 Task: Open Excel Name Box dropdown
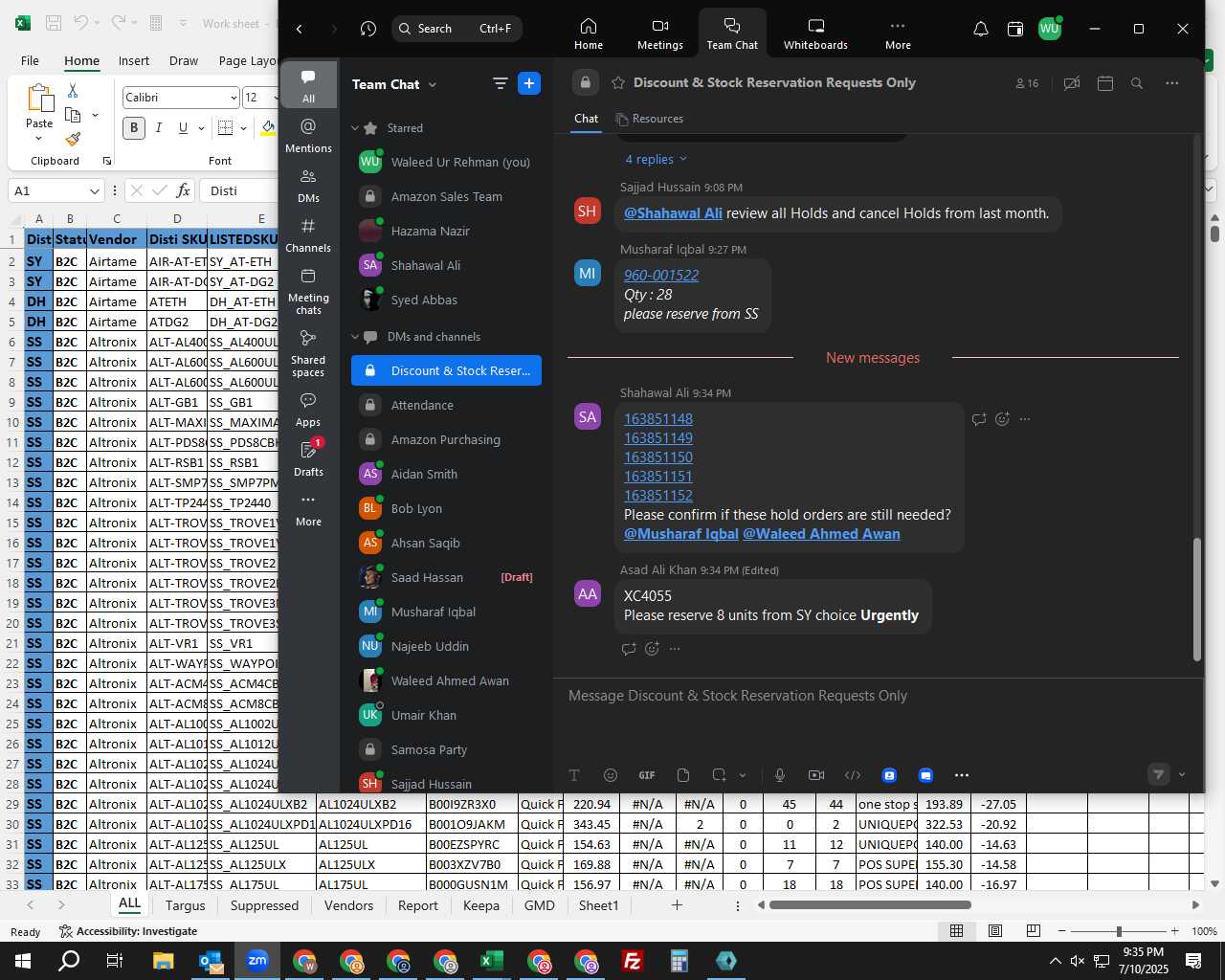94,190
